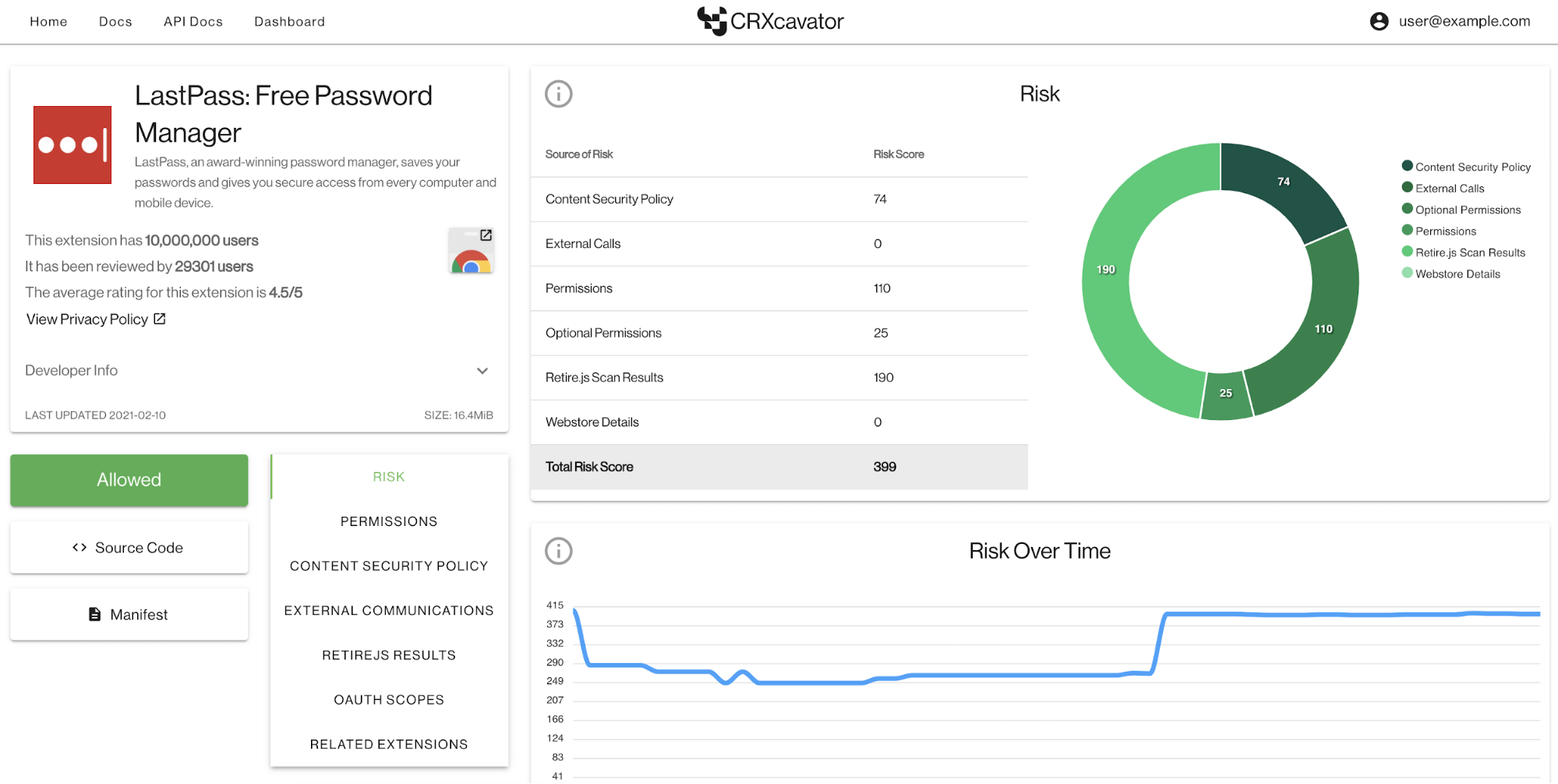This screenshot has width=1558, height=784.
Task: Switch to the OAUTH SCOPES tab
Action: click(x=389, y=700)
